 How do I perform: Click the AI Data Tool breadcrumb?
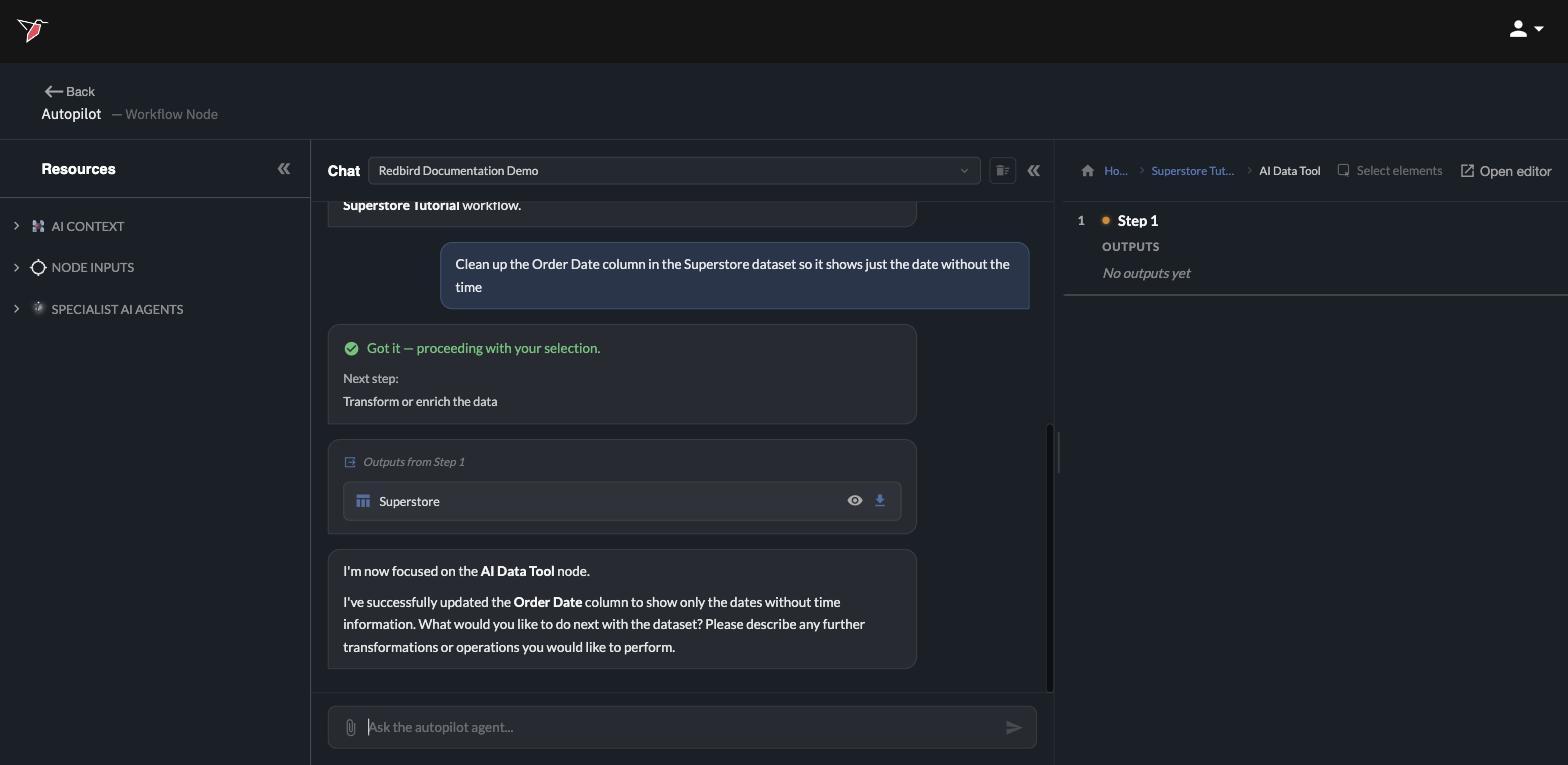pyautogui.click(x=1289, y=171)
